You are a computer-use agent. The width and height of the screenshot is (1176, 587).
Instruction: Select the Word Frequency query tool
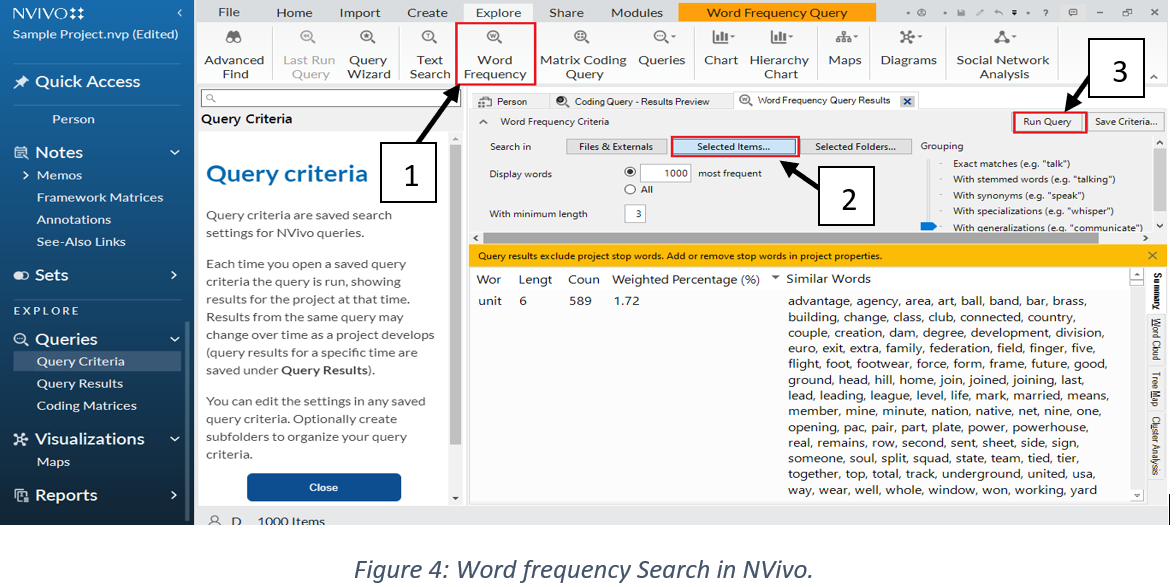click(495, 60)
